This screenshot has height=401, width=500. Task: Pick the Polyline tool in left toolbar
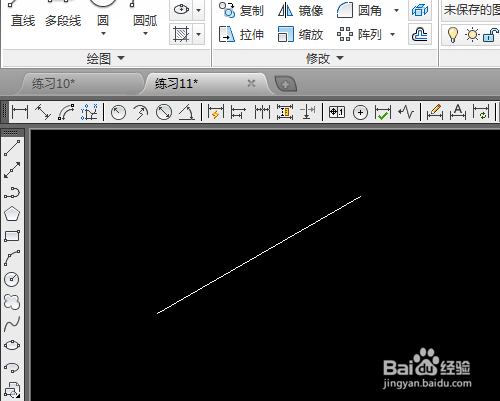tap(12, 192)
